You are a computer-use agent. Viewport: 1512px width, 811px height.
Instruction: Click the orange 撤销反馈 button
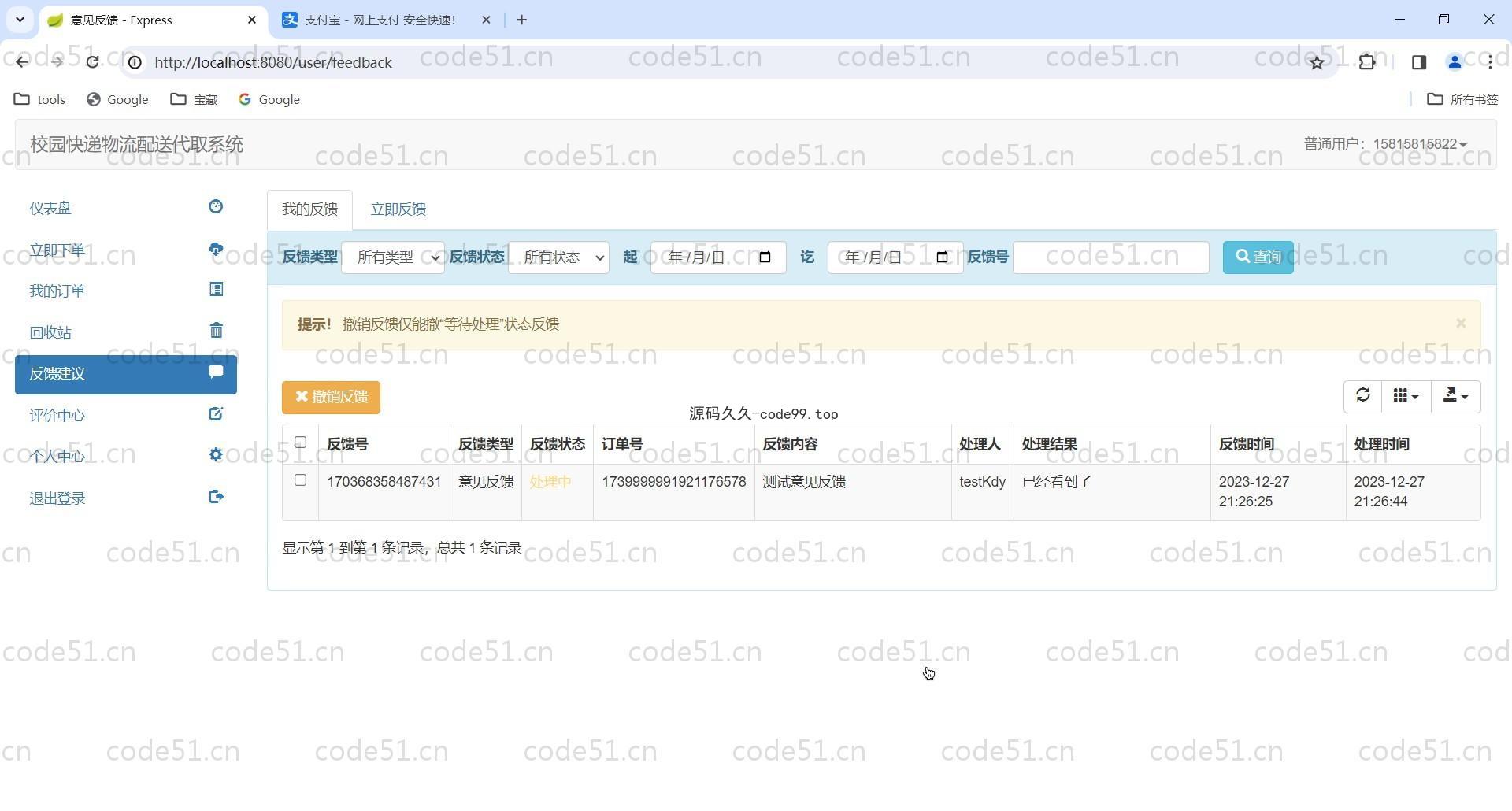click(x=331, y=397)
